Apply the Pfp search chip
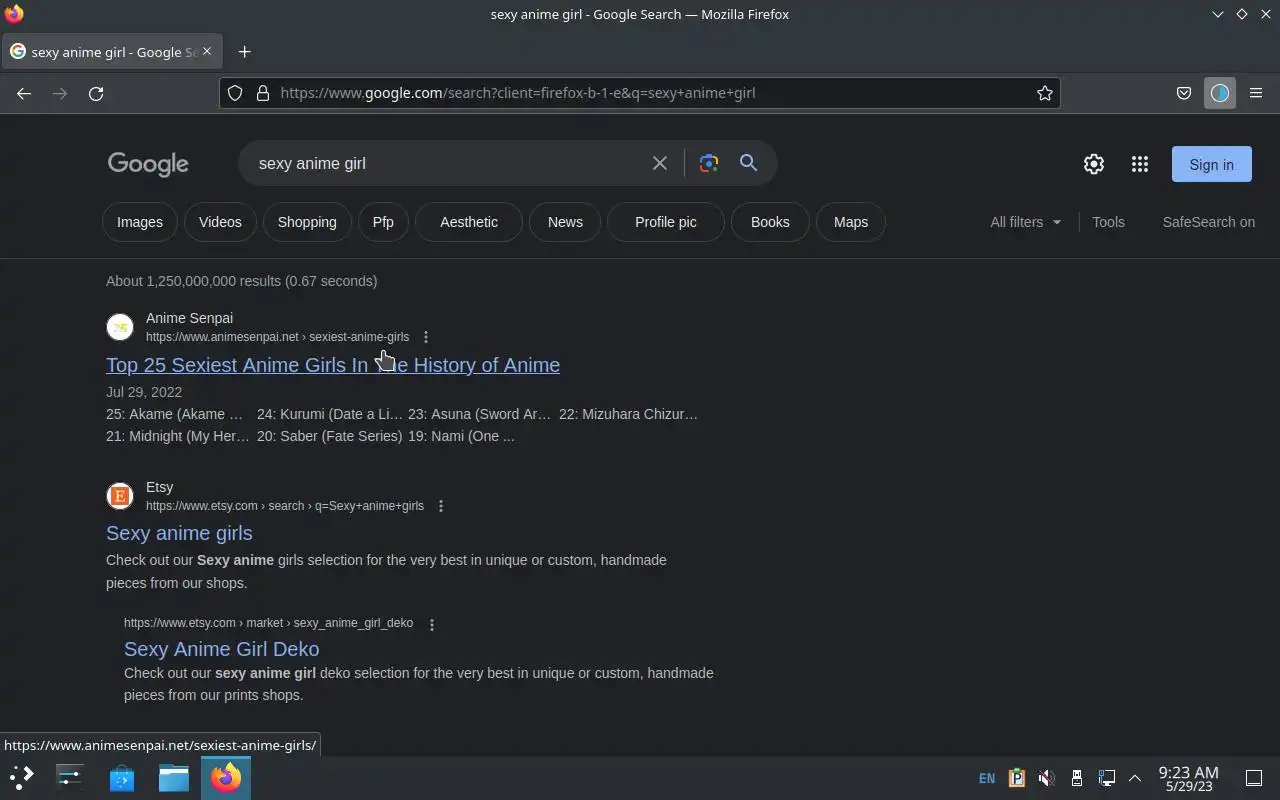 (383, 222)
